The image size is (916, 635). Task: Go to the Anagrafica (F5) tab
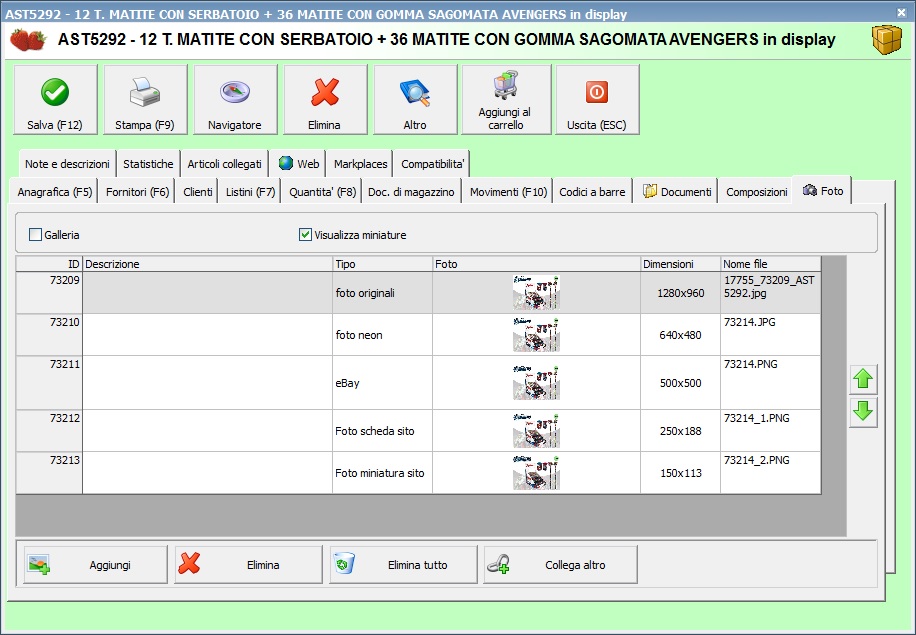click(55, 192)
